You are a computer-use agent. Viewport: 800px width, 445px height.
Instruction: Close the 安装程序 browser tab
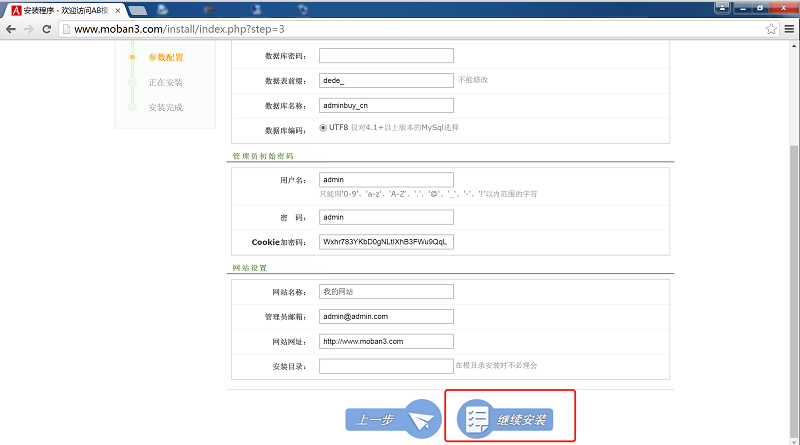[x=116, y=9]
